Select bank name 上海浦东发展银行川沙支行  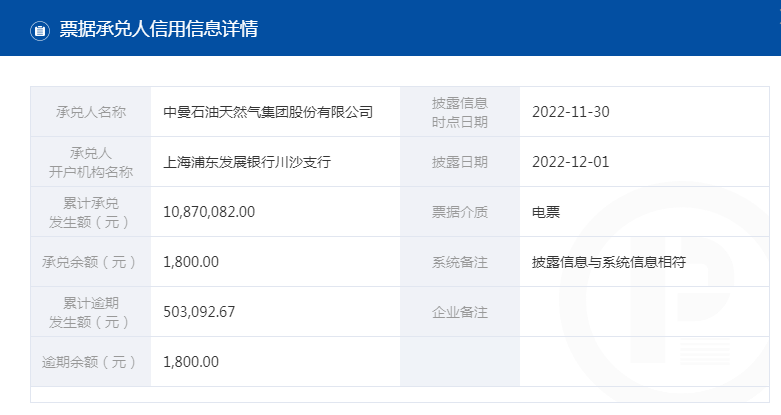(x=247, y=162)
